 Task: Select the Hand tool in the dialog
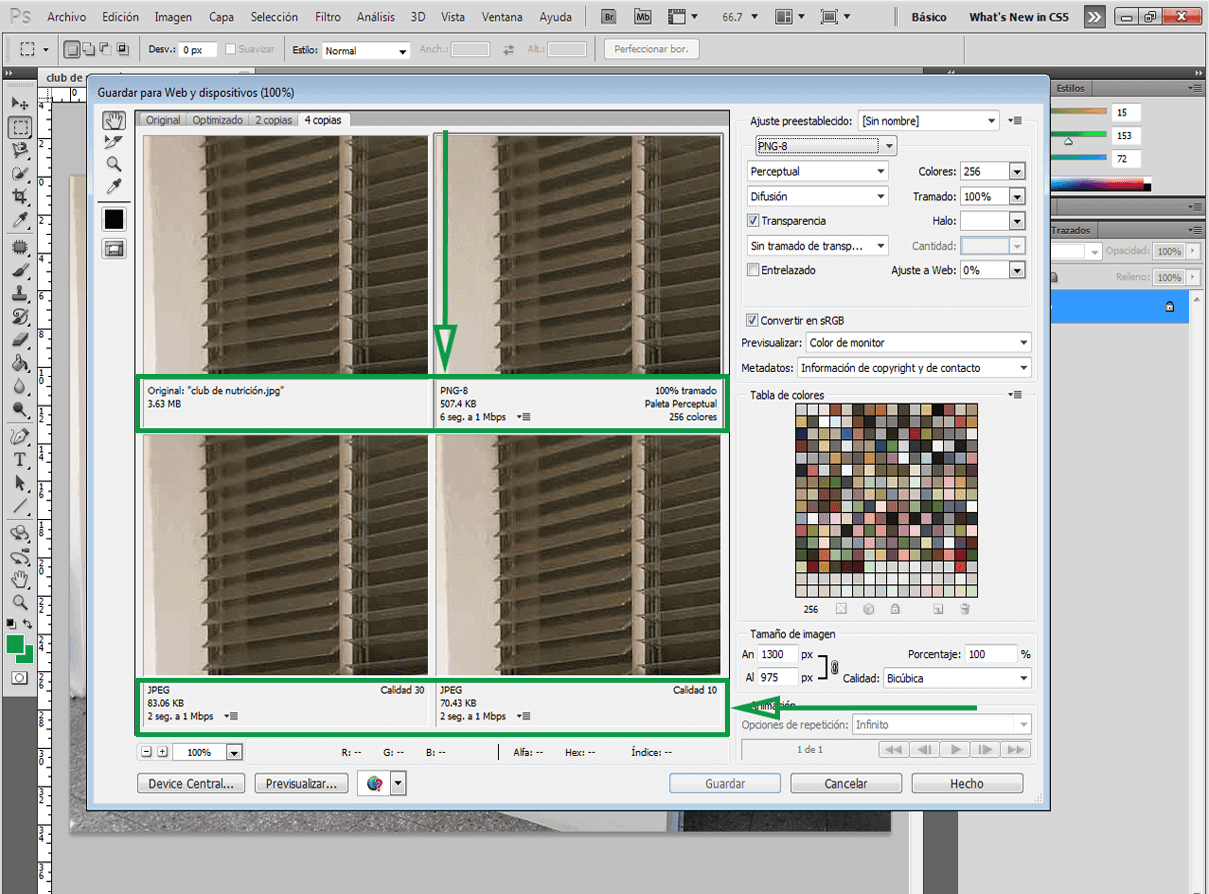coord(114,120)
